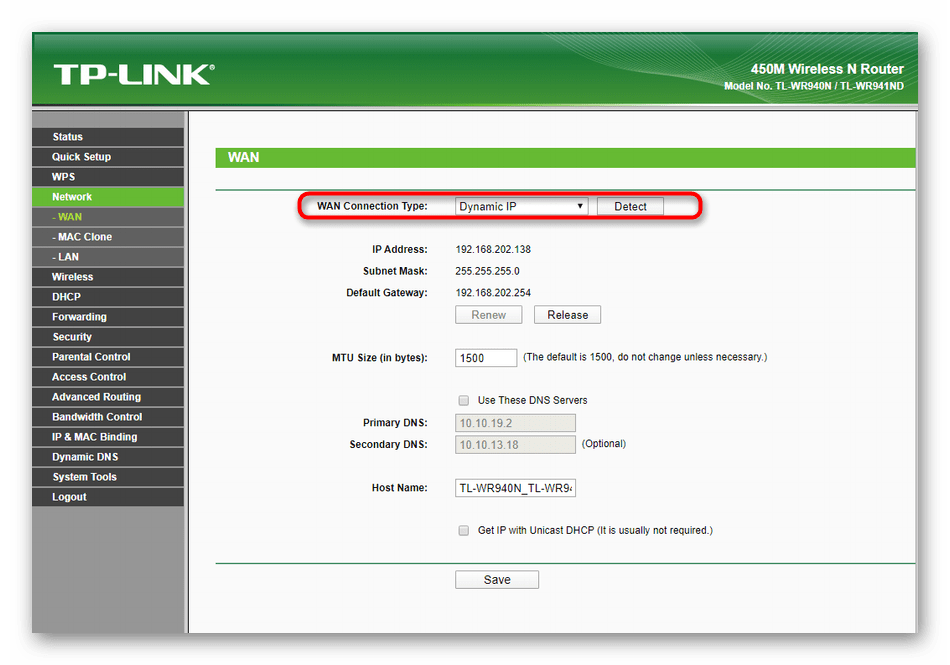Select the Network menu section
Screen dimensions: 950x665
click(x=108, y=197)
